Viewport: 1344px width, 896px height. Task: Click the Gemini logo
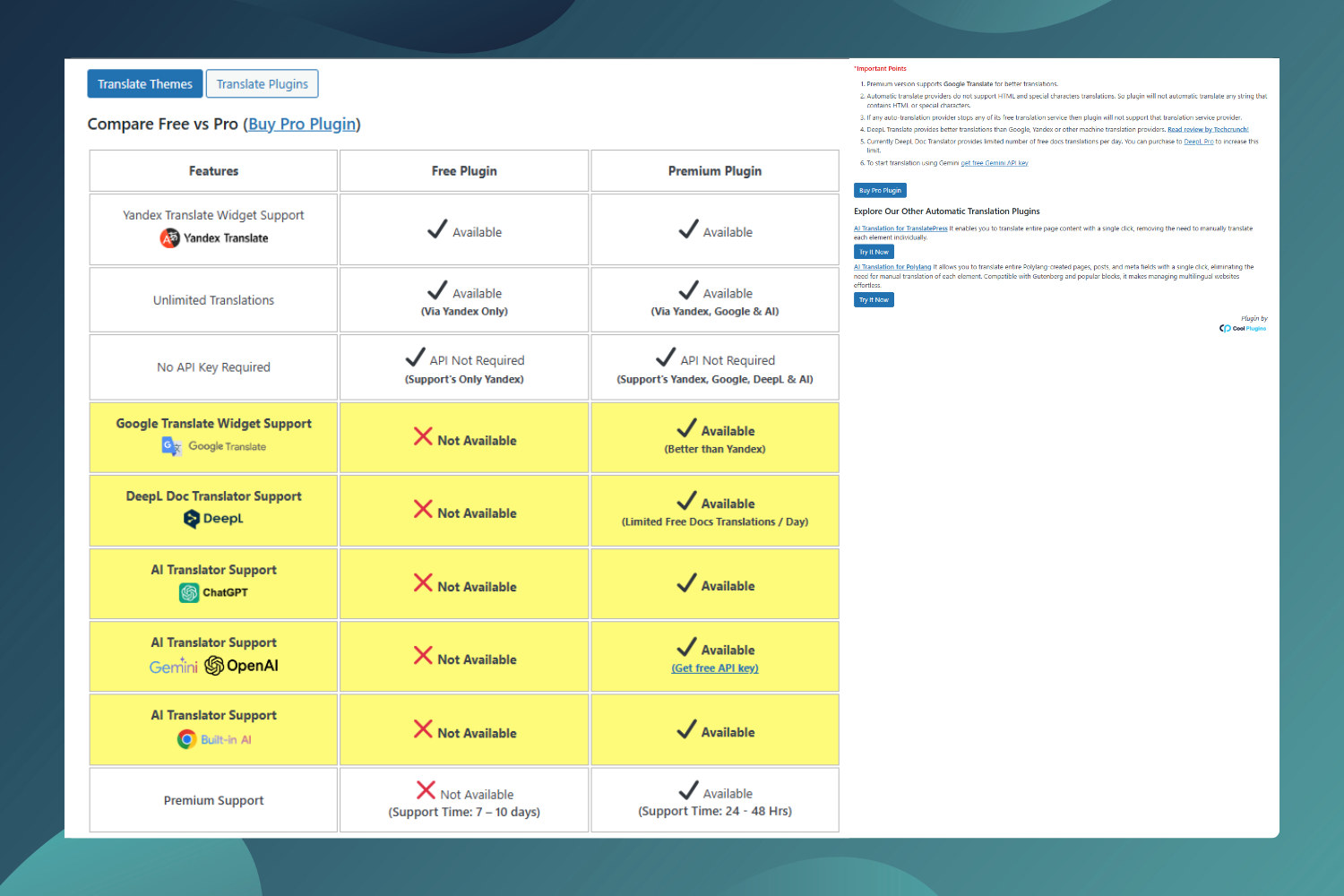tap(174, 666)
